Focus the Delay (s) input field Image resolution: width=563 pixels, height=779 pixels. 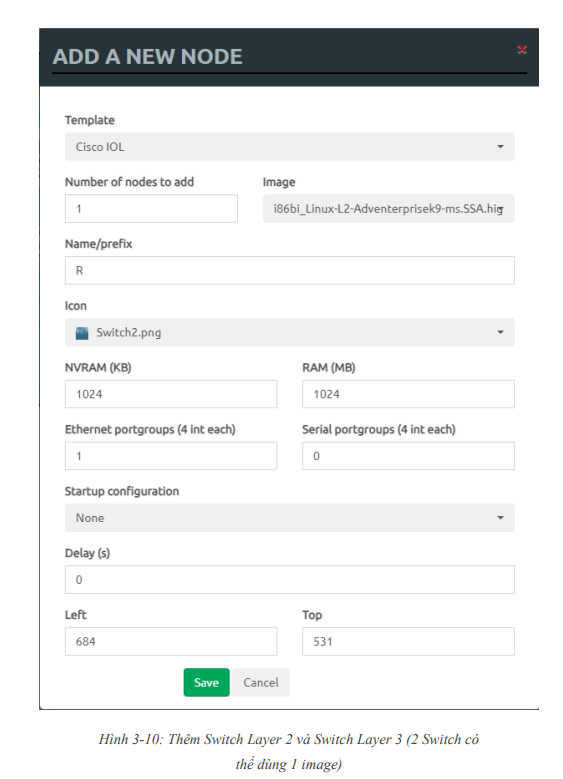click(x=289, y=579)
